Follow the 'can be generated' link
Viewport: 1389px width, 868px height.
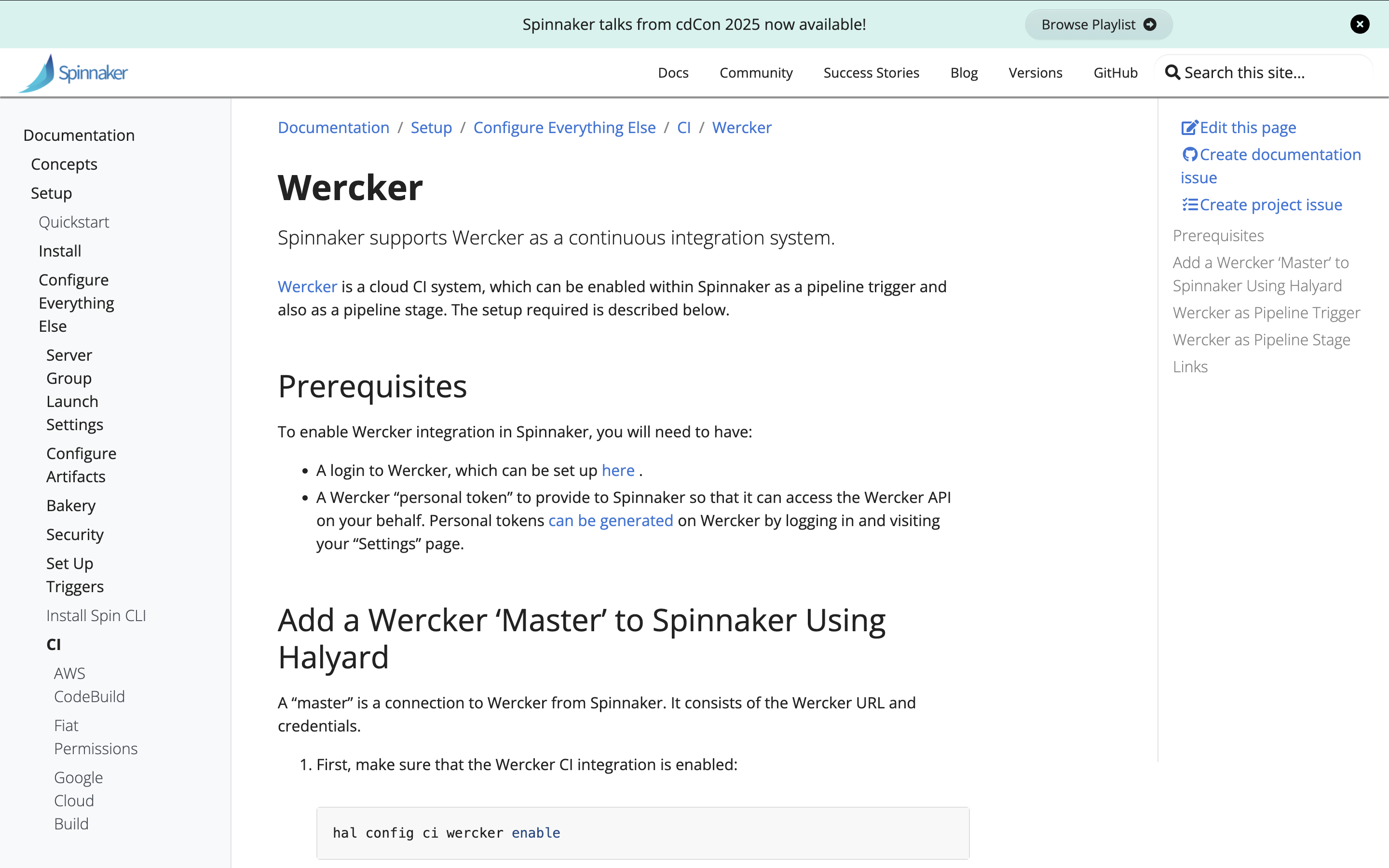(611, 521)
